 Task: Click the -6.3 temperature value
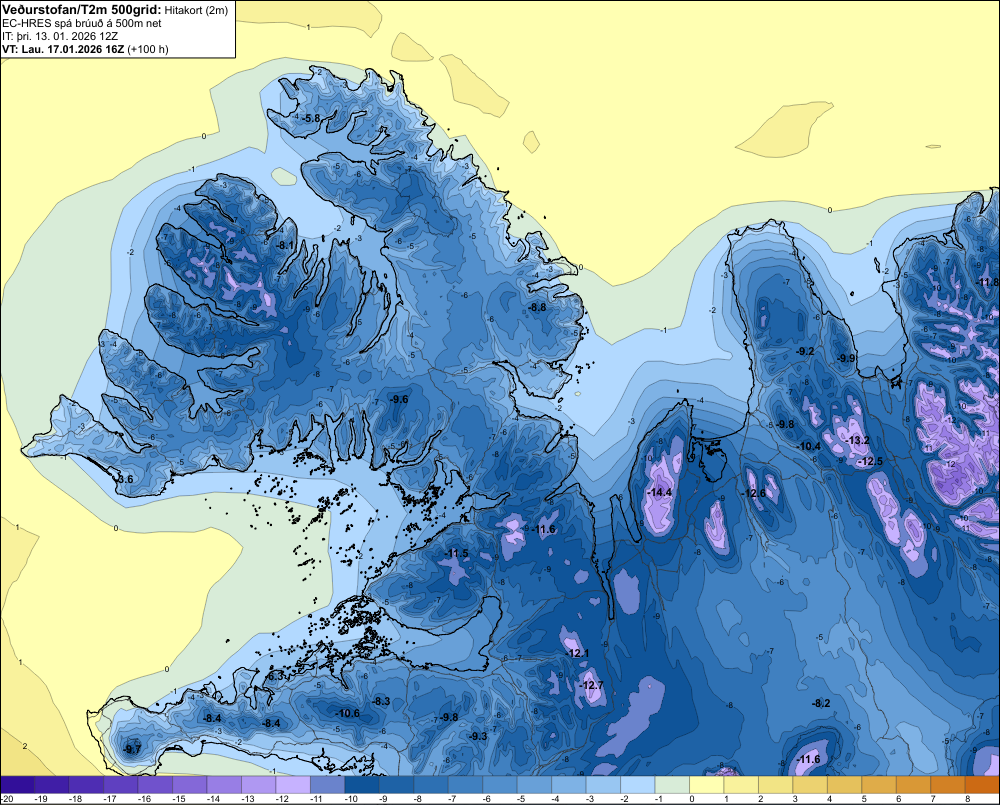click(275, 676)
